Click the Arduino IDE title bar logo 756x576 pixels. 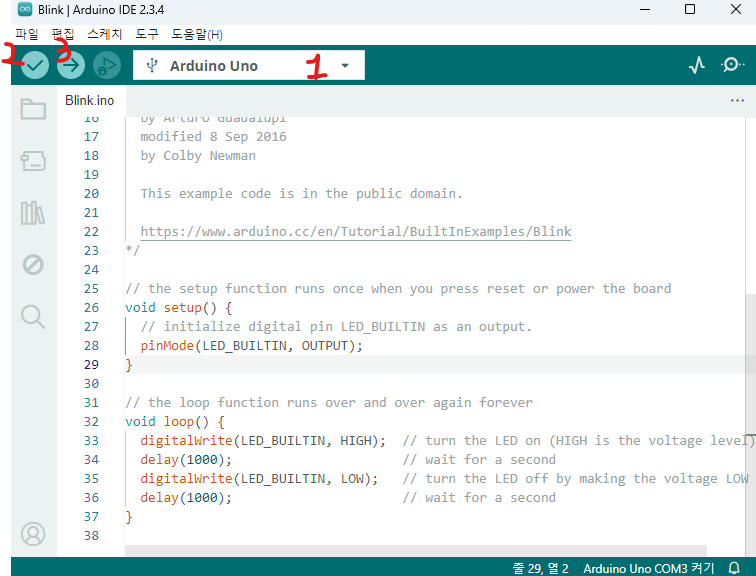coord(25,9)
